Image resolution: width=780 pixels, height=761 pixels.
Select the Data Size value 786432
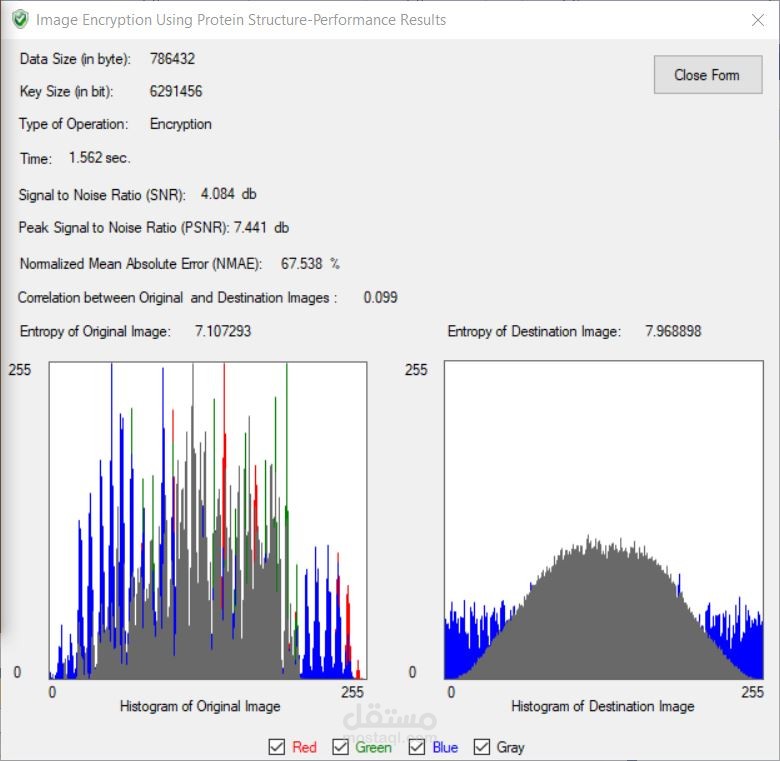(172, 59)
